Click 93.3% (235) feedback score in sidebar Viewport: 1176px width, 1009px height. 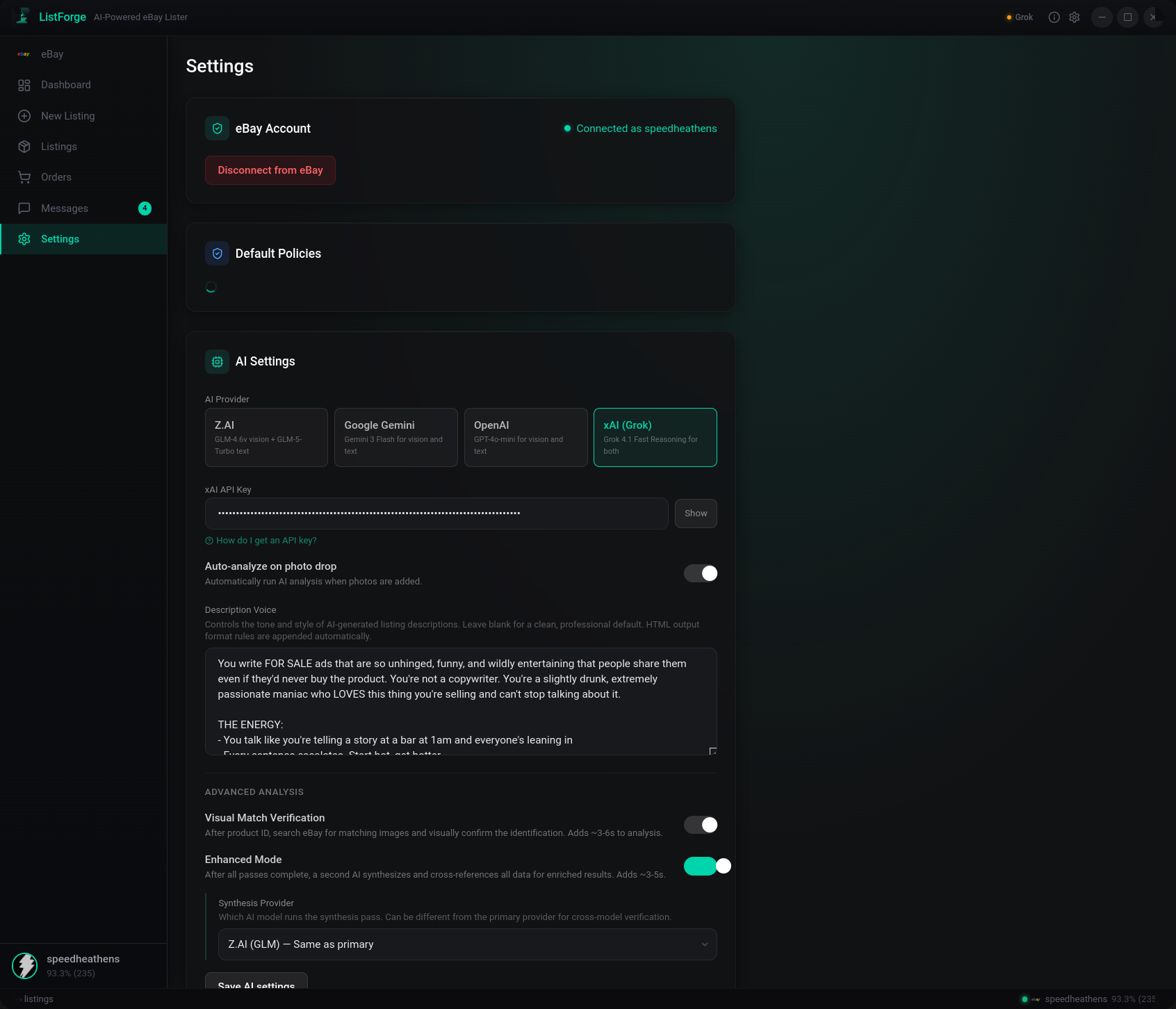[x=71, y=974]
